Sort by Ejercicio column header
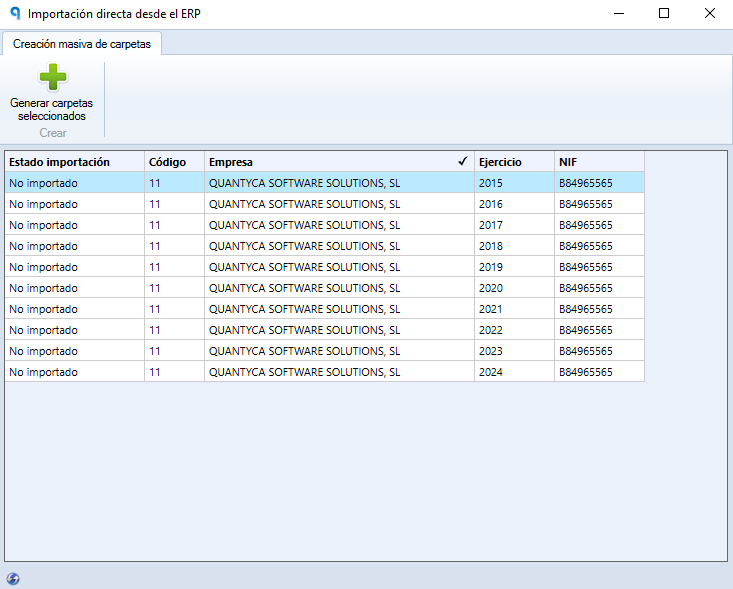The width and height of the screenshot is (733, 589). point(514,162)
